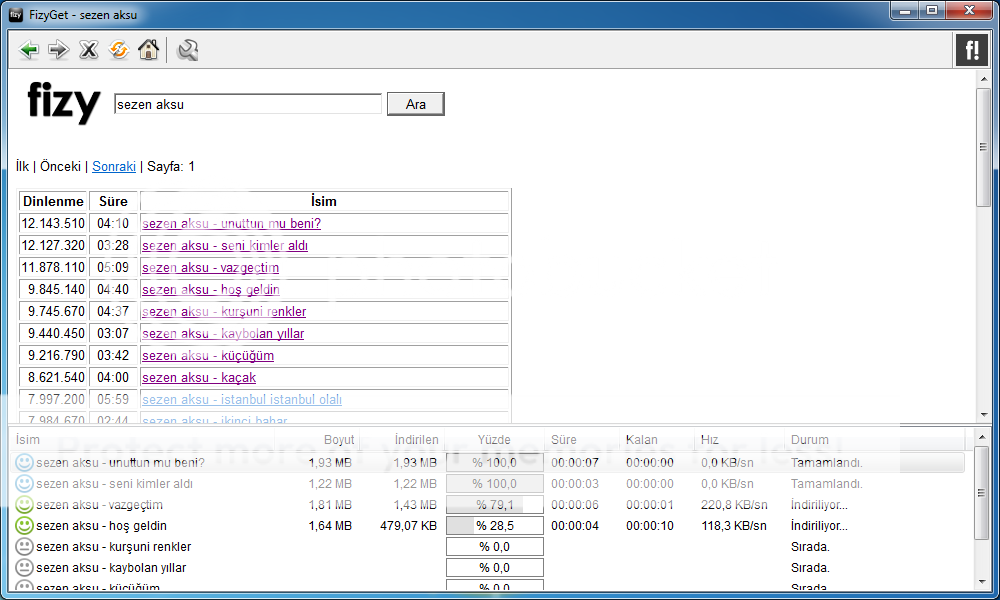Hit the orange Refresh toolbar icon
The height and width of the screenshot is (600, 1000).
pos(119,50)
